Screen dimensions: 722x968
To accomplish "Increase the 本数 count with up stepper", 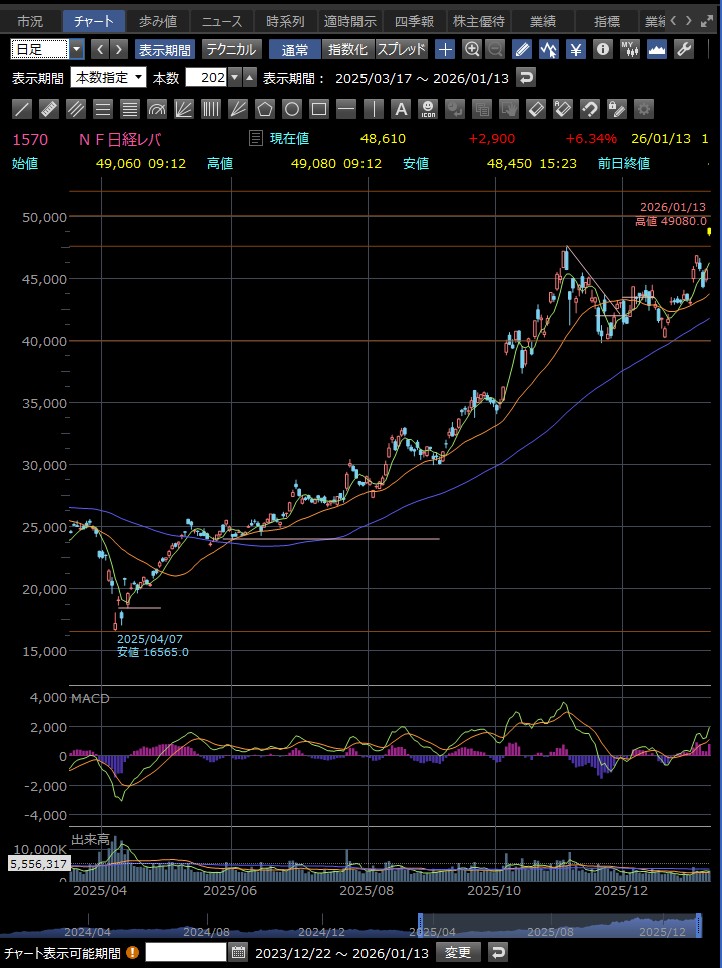I will pyautogui.click(x=250, y=77).
